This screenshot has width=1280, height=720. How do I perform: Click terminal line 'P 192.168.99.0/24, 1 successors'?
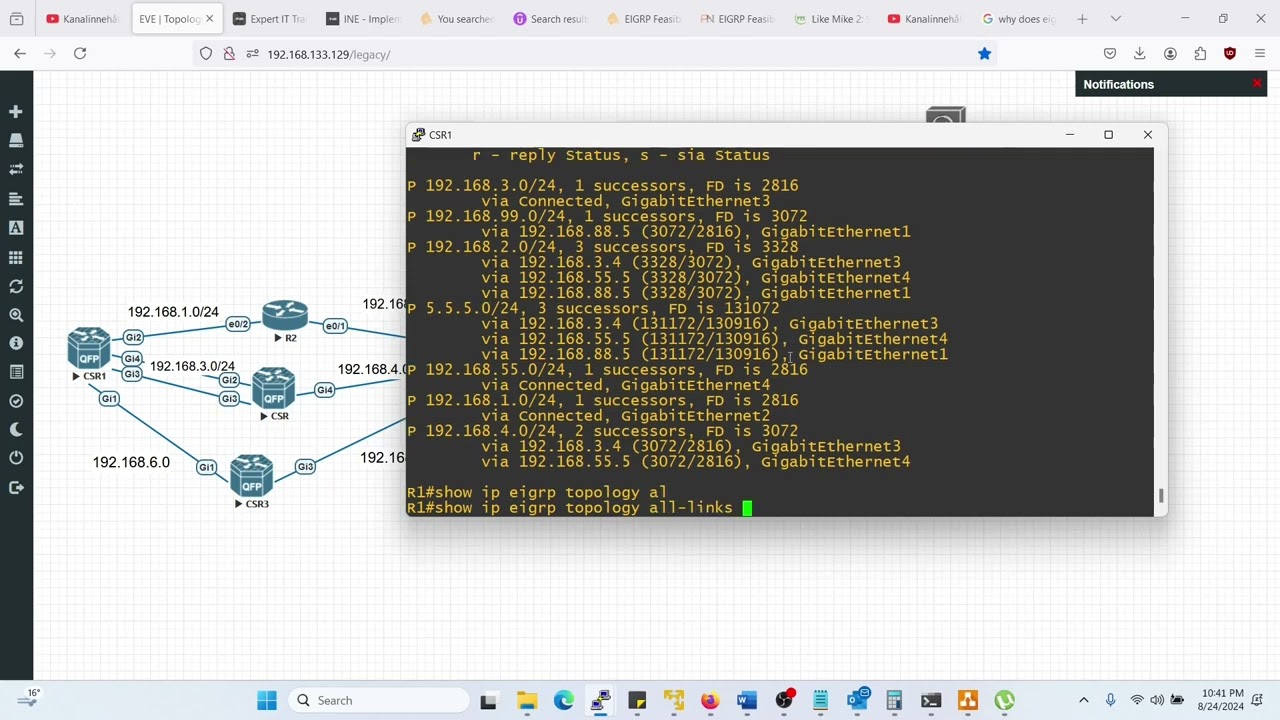click(607, 216)
